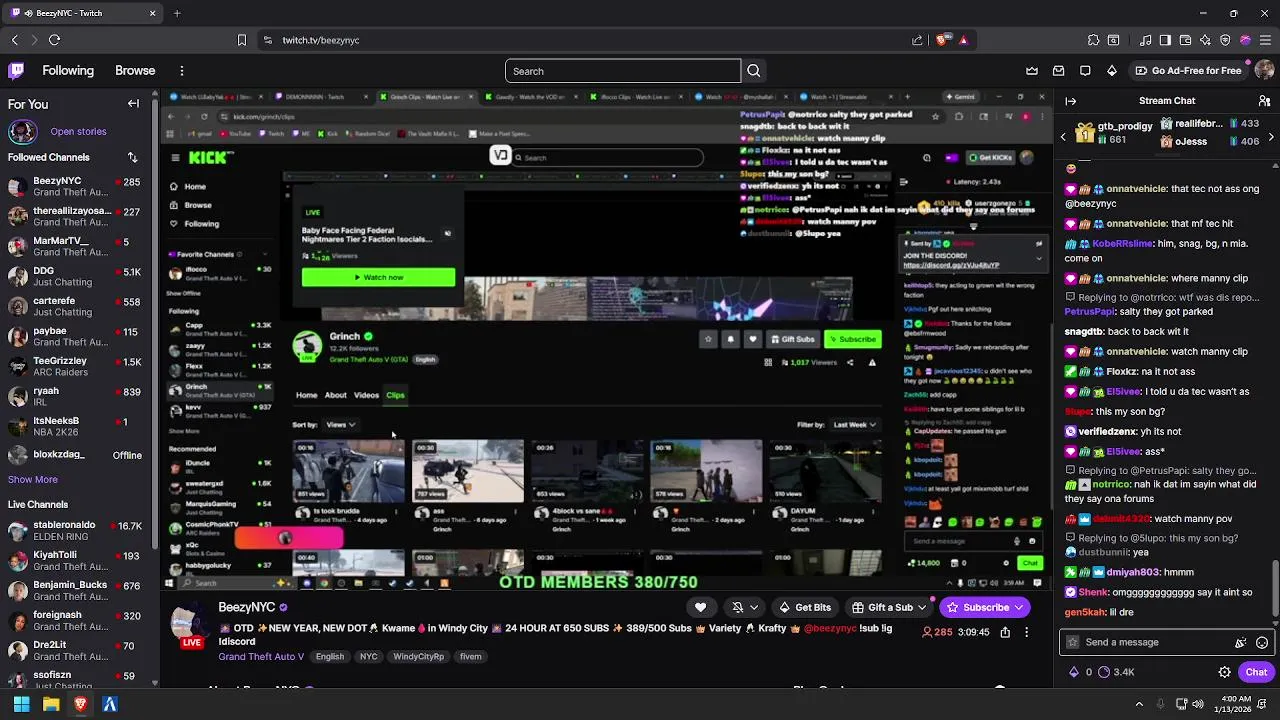This screenshot has width=1280, height=720.
Task: Click the BeezyNYC channel name heading
Action: point(246,608)
